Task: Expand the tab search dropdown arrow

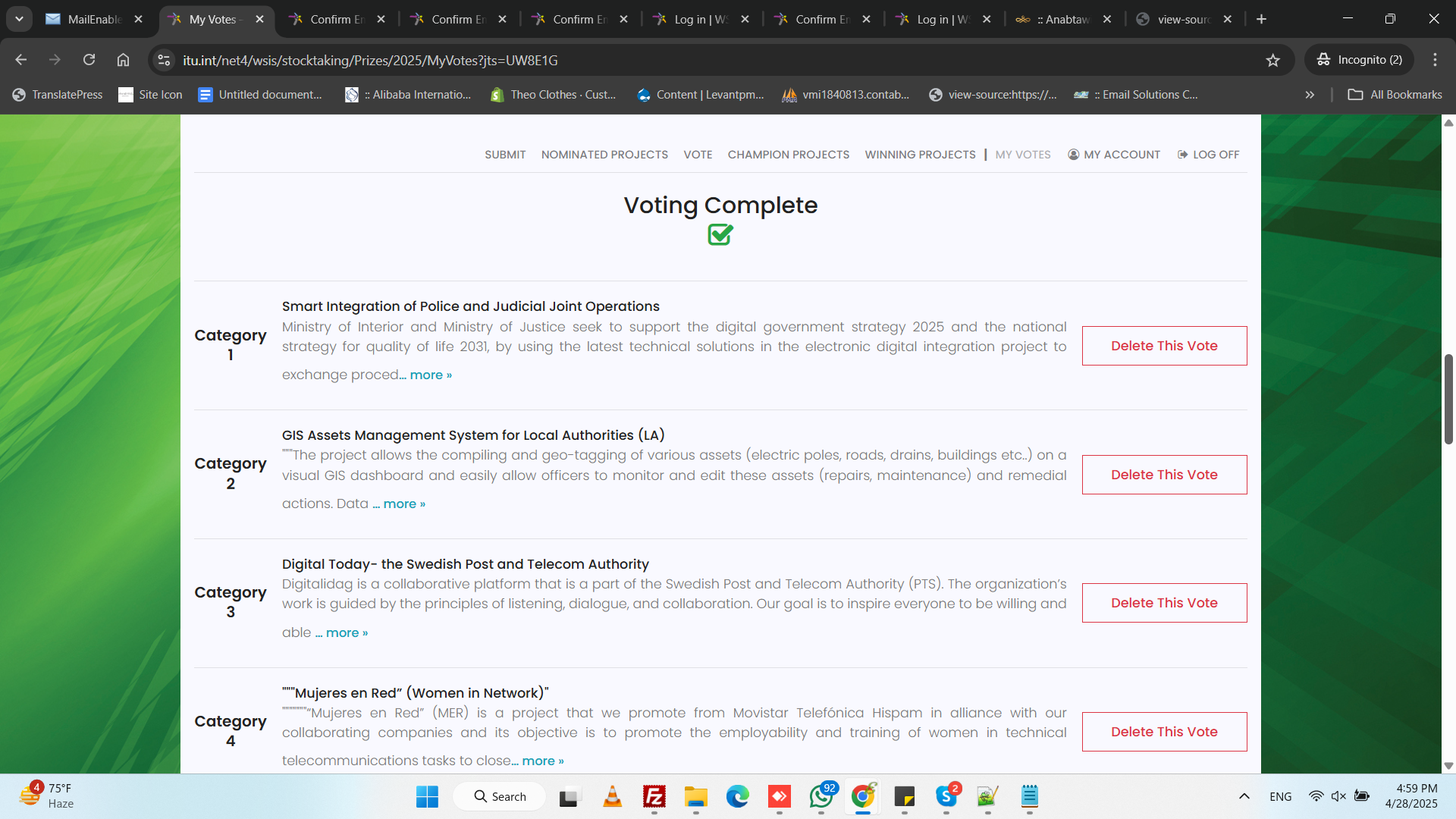Action: coord(19,19)
